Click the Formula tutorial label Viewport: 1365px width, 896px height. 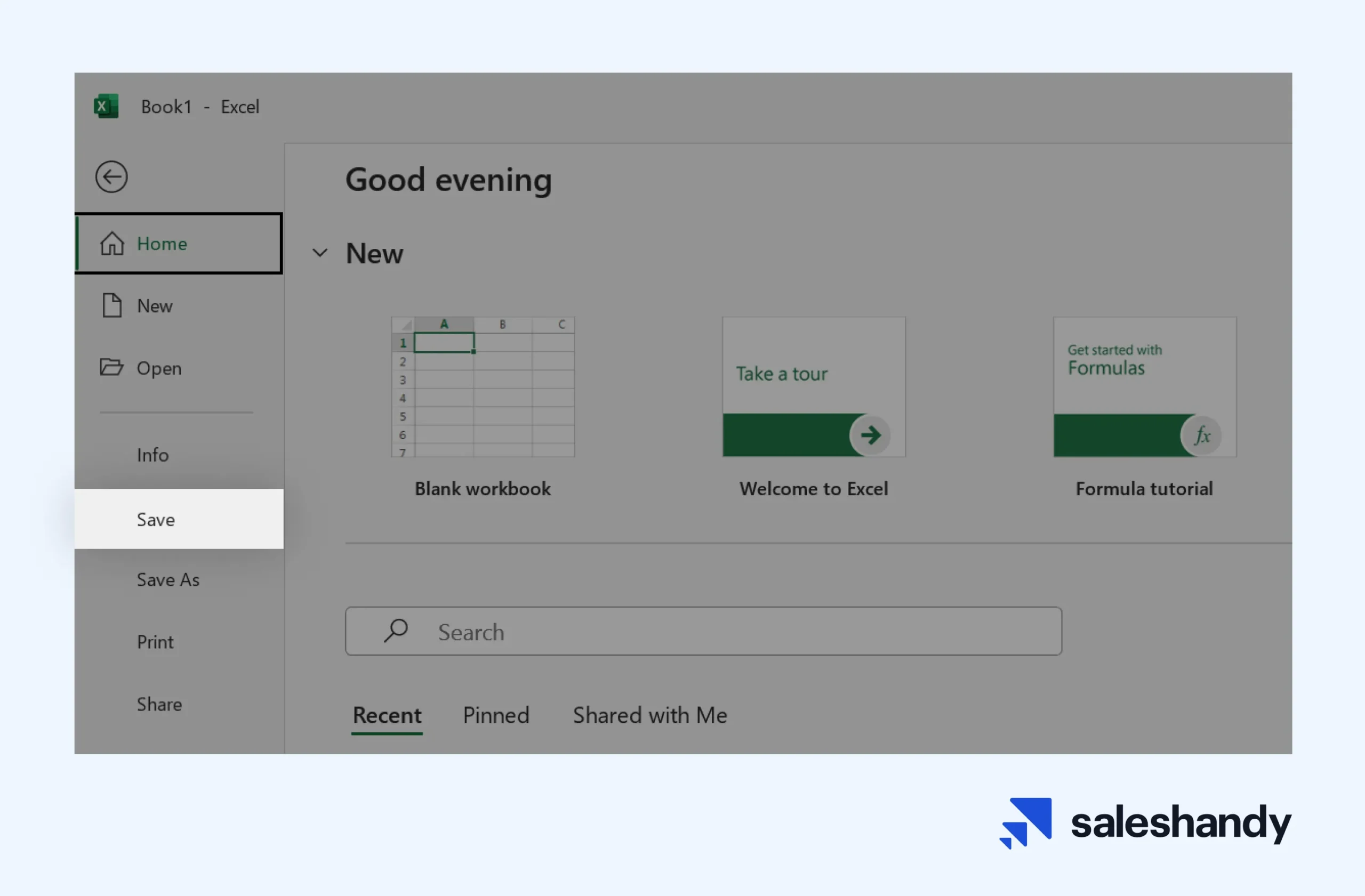pos(1144,489)
